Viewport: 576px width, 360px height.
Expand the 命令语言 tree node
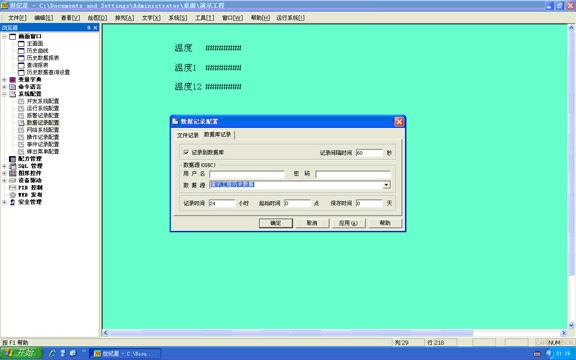click(x=4, y=87)
